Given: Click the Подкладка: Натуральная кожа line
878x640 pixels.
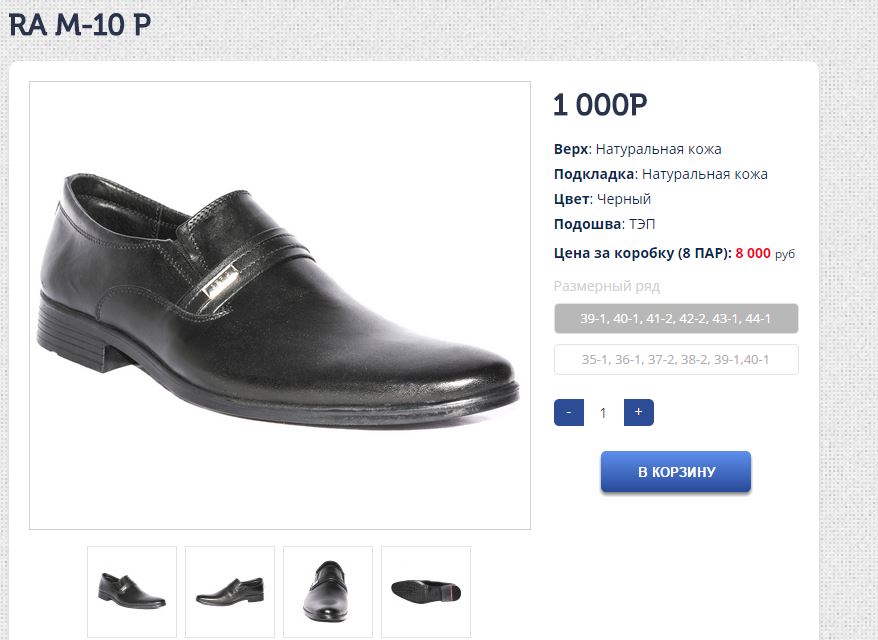Looking at the screenshot, I should click(x=660, y=174).
